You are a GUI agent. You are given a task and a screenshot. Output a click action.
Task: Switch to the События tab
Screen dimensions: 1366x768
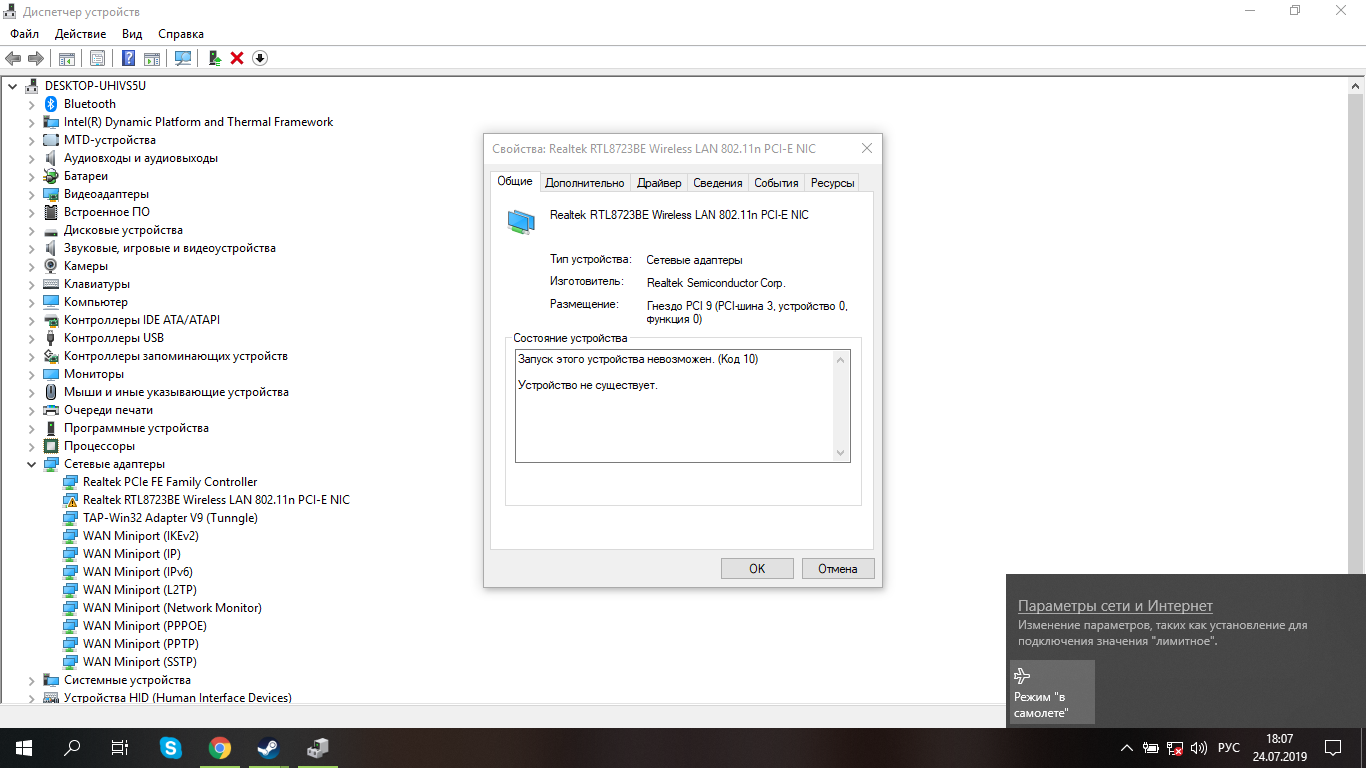coord(776,183)
